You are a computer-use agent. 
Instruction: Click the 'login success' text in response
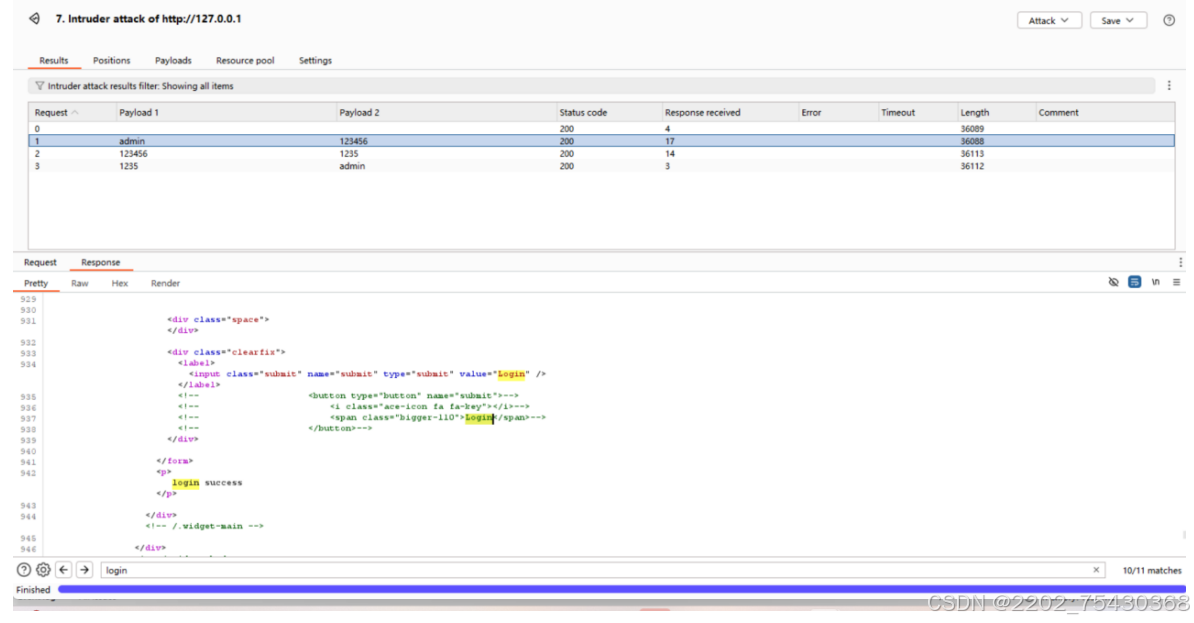(206, 483)
